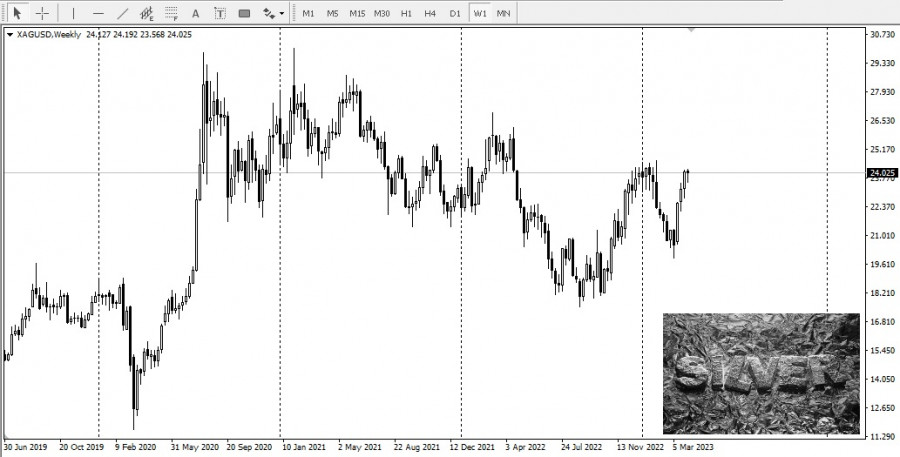The width and height of the screenshot is (900, 457).
Task: Click the 11.290 price scale label
Action: point(883,437)
